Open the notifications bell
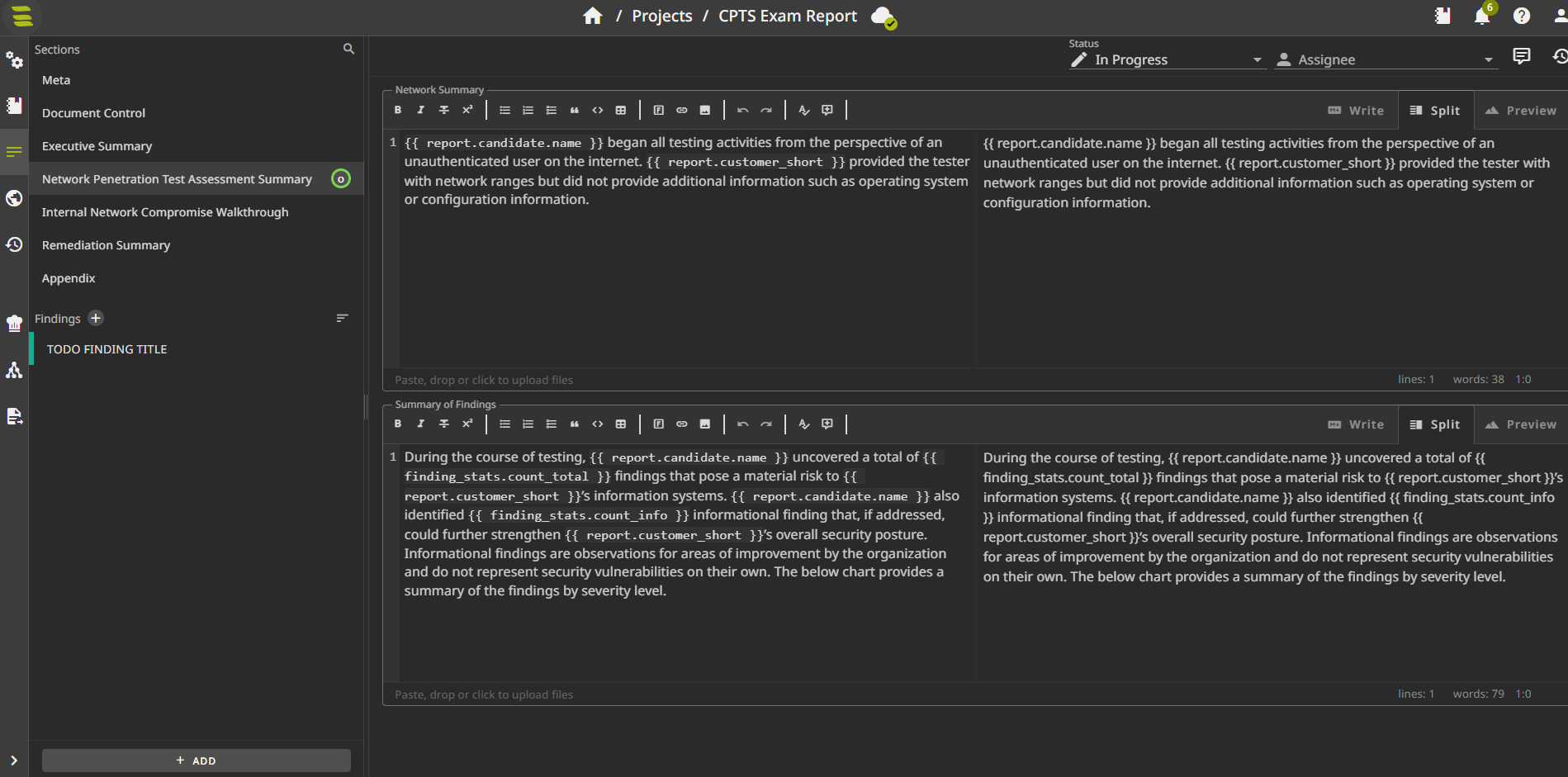 coord(1482,16)
